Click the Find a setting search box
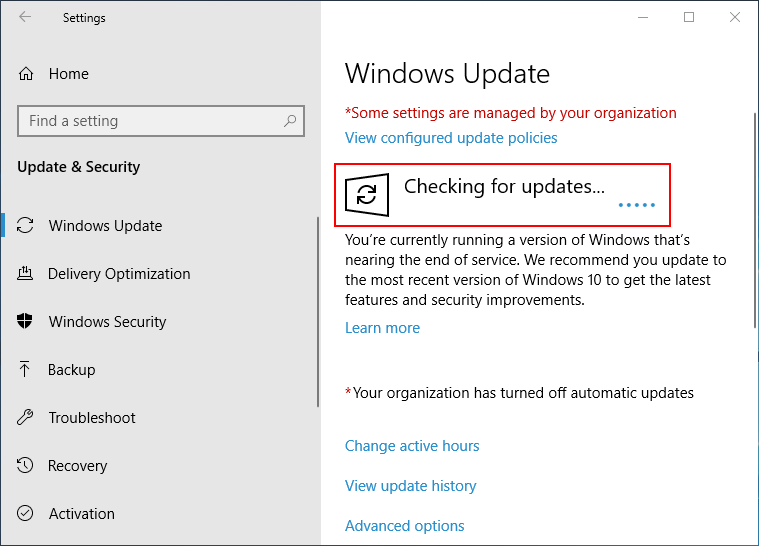Viewport: 759px width, 546px height. 150,121
